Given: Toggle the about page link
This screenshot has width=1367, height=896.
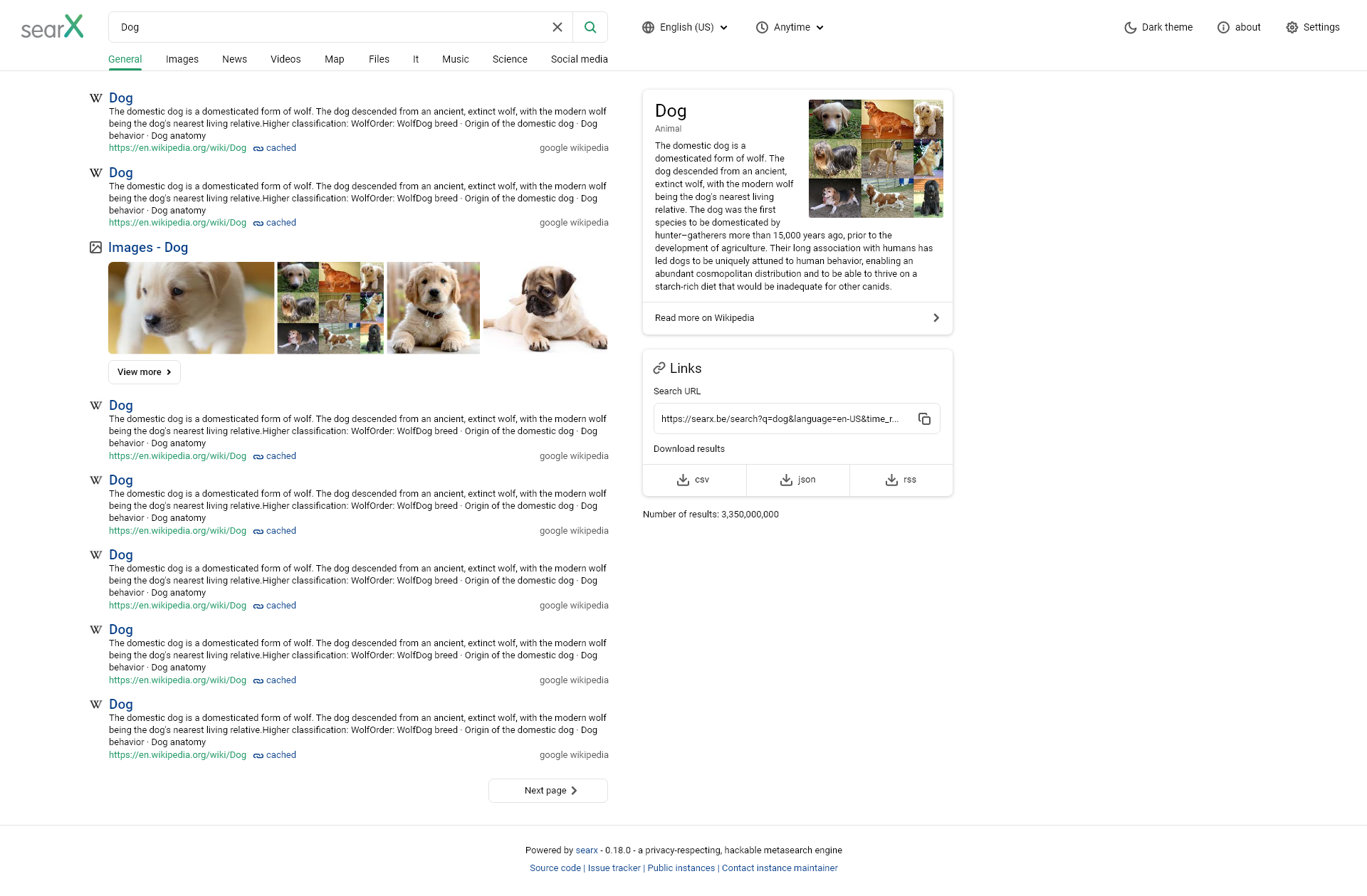Looking at the screenshot, I should pos(1239,27).
